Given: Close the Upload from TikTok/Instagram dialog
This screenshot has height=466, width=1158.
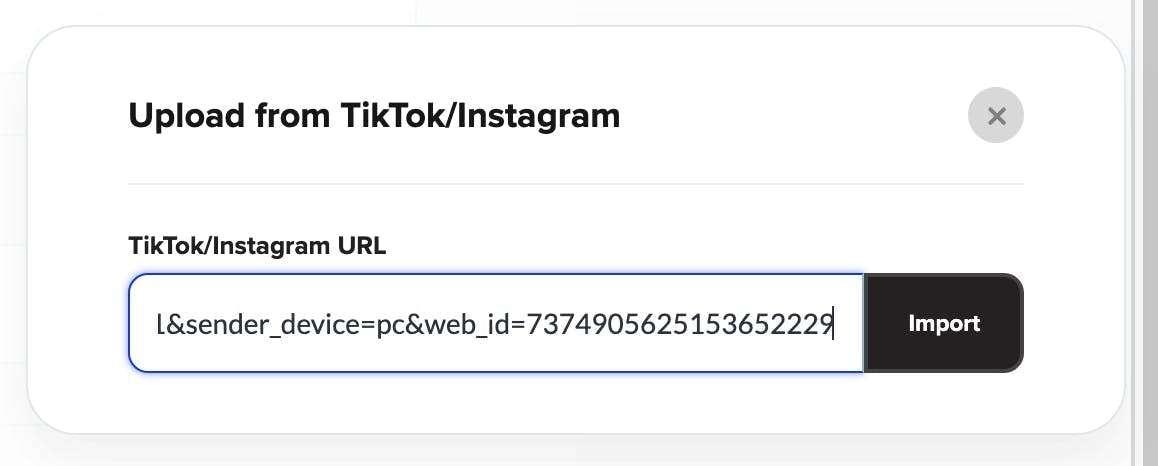Looking at the screenshot, I should pyautogui.click(x=996, y=115).
